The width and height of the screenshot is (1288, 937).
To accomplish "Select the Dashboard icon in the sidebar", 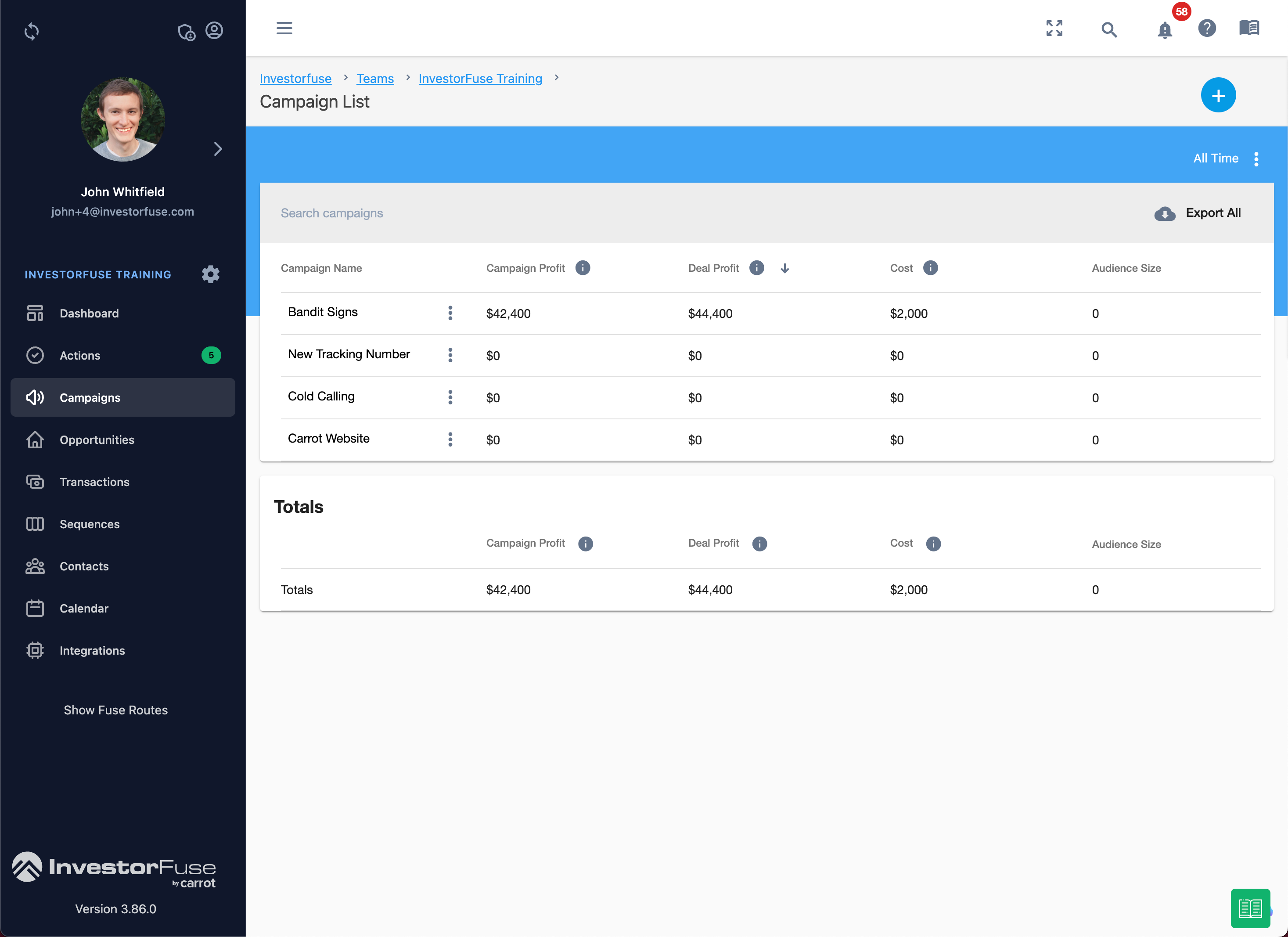I will click(35, 313).
